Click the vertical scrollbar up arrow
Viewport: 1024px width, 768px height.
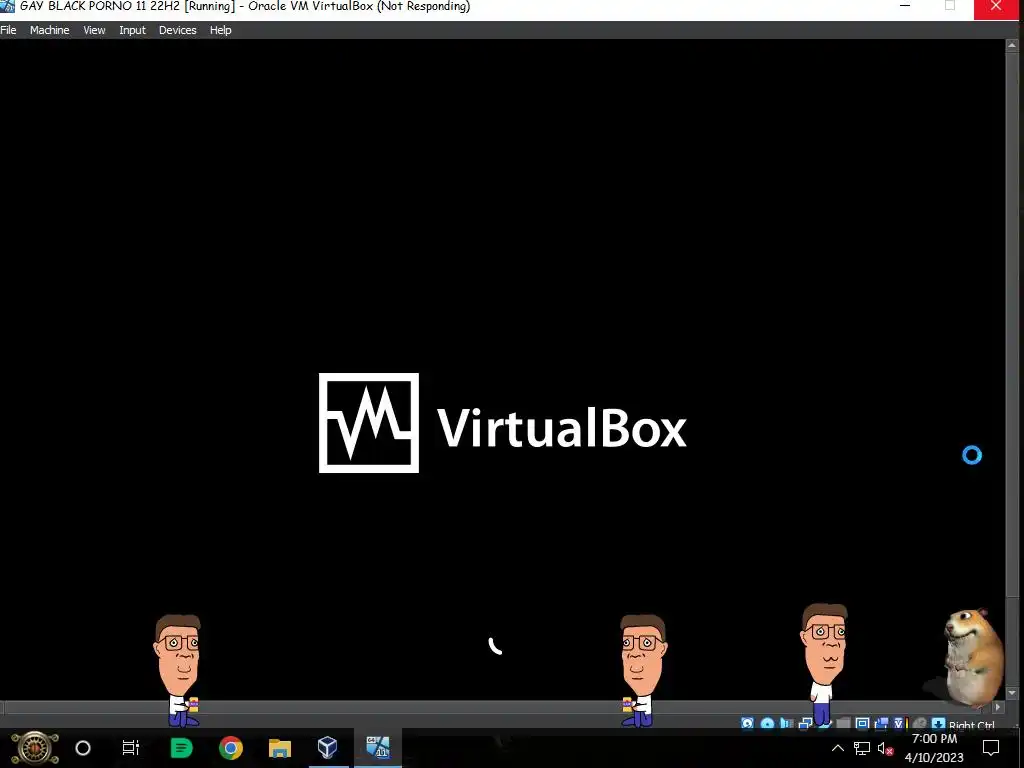(x=1012, y=46)
